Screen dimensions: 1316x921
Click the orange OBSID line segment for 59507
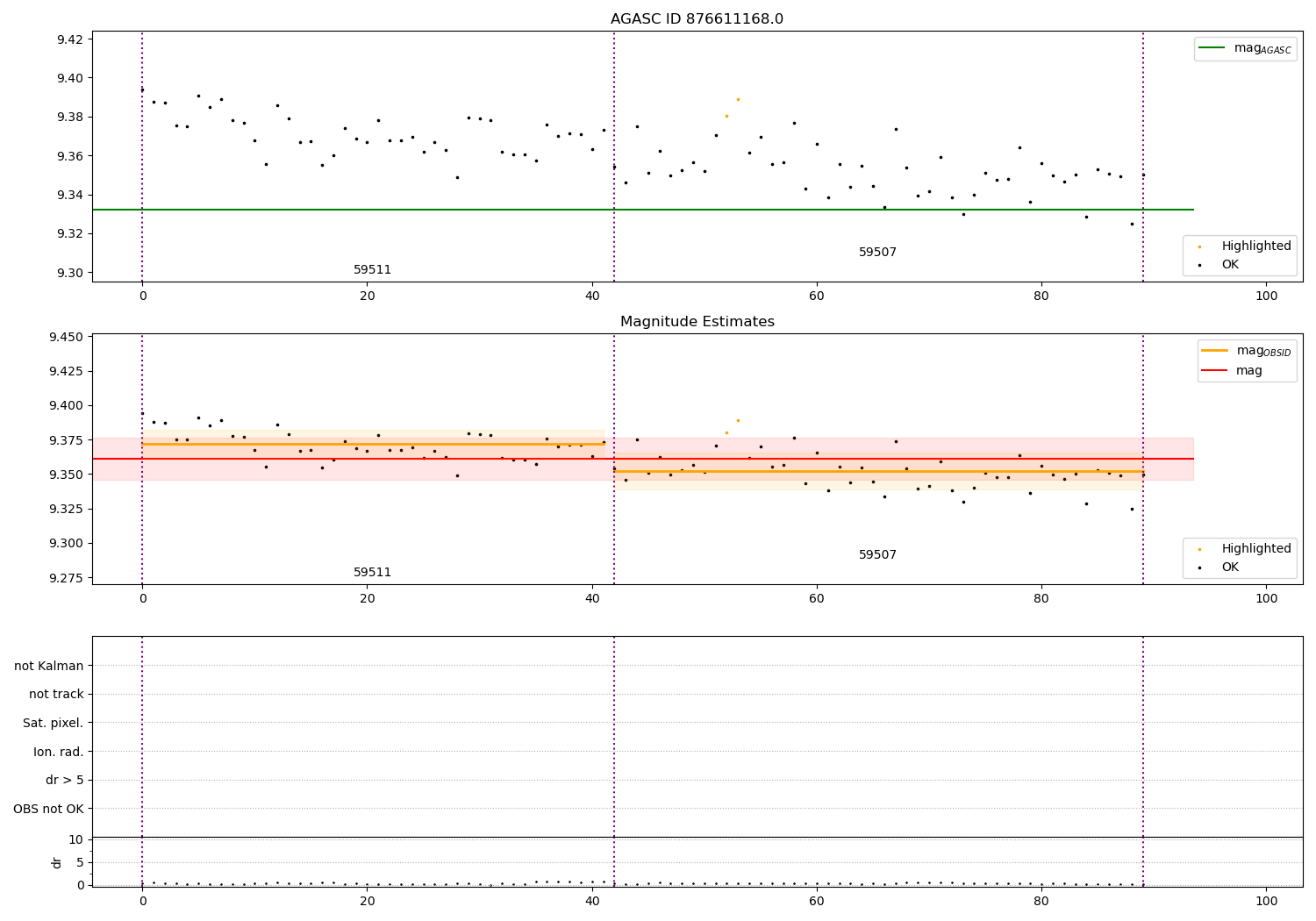(877, 471)
